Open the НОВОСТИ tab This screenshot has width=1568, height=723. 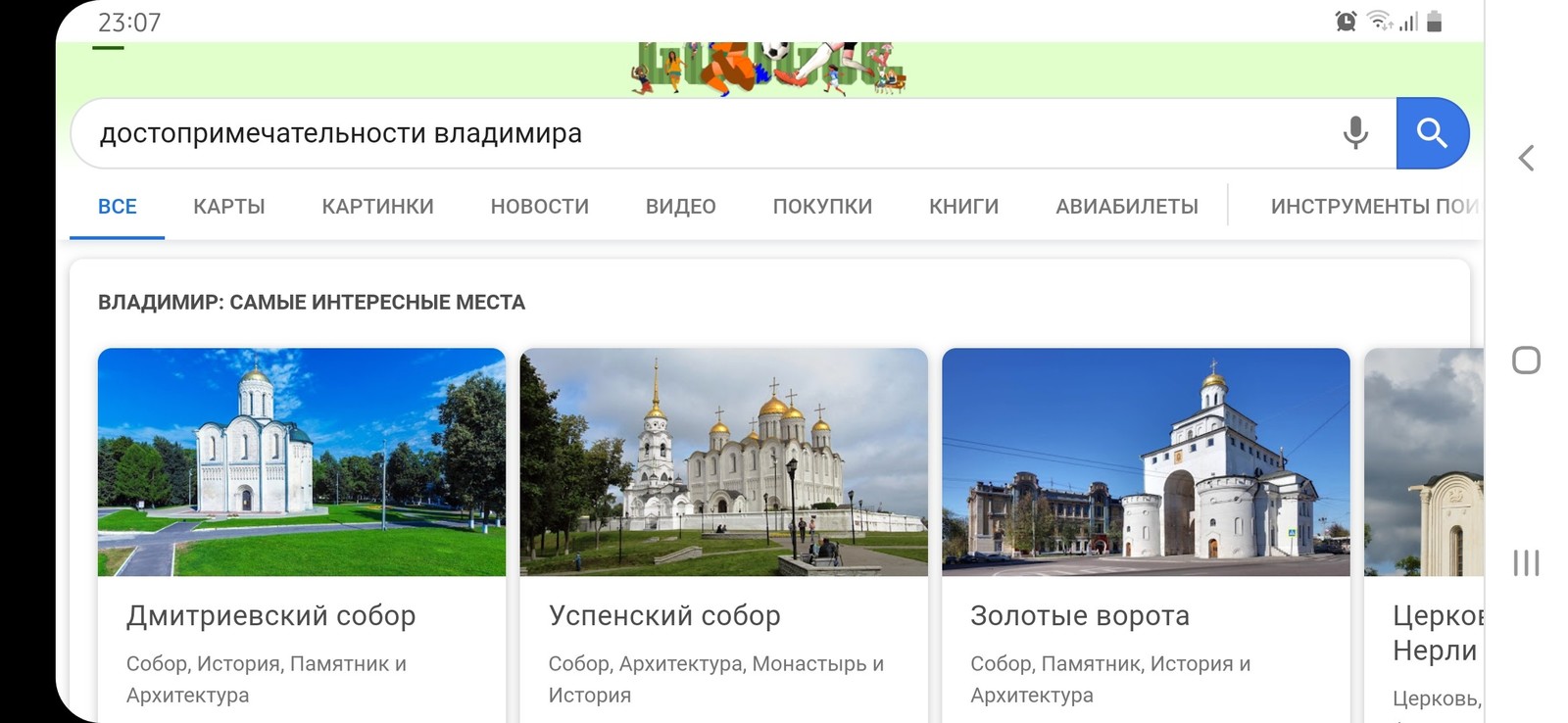coord(540,207)
